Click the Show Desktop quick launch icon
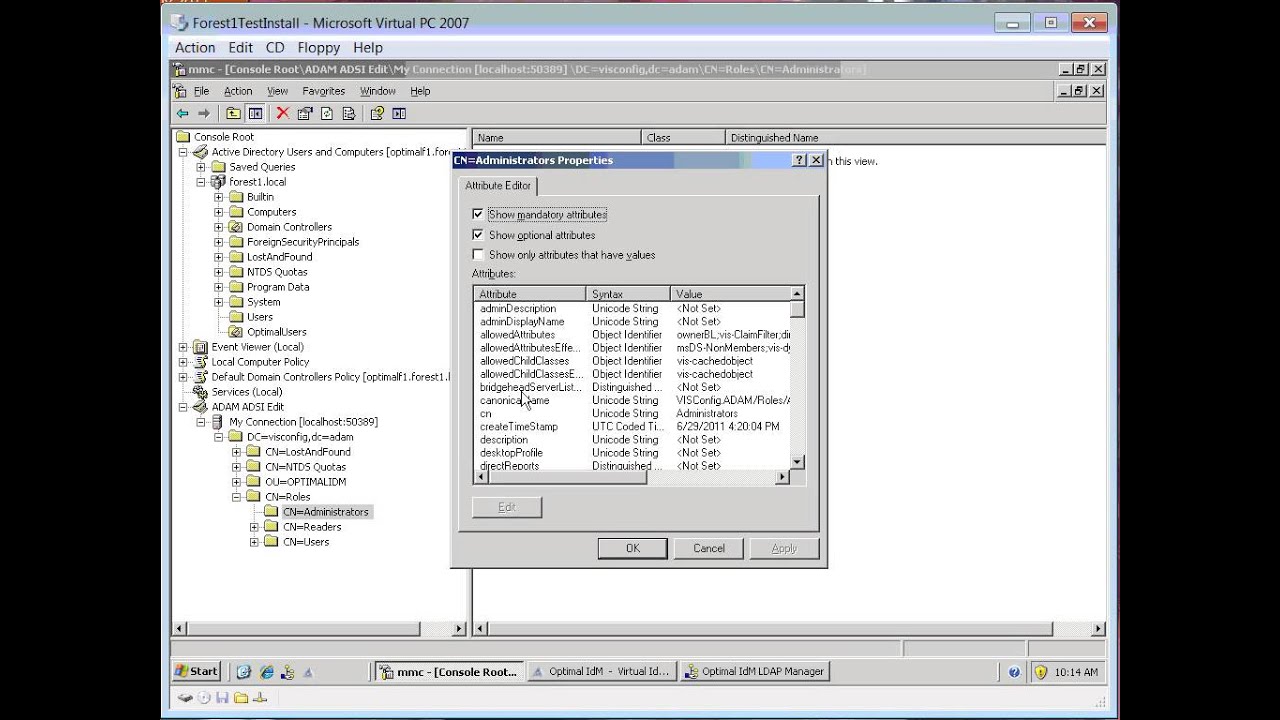Screen dimensions: 1280x720 click(x=244, y=672)
